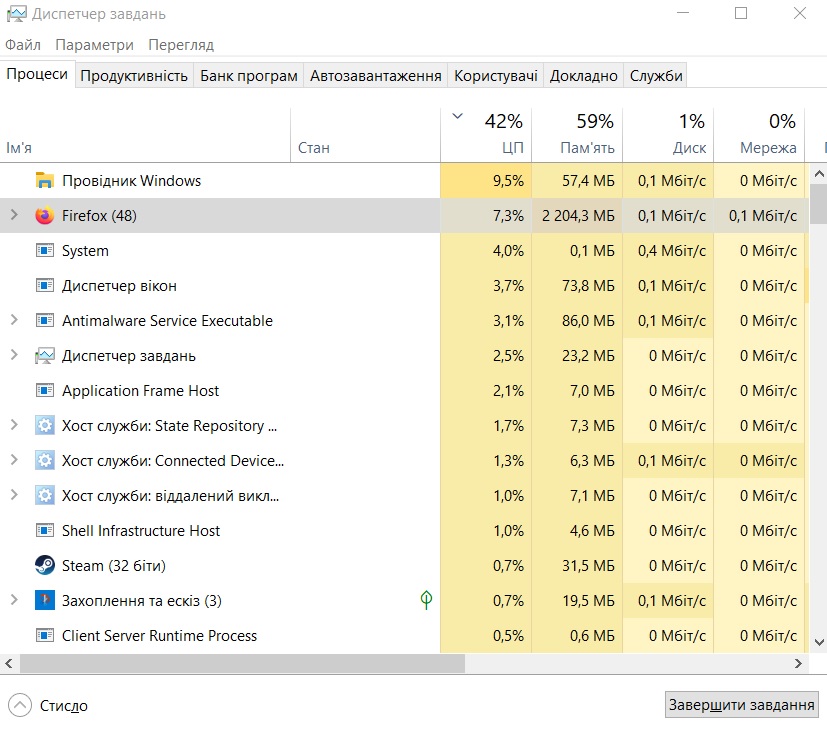Click the Windows Explorer folder icon
827x732 pixels.
[x=45, y=180]
